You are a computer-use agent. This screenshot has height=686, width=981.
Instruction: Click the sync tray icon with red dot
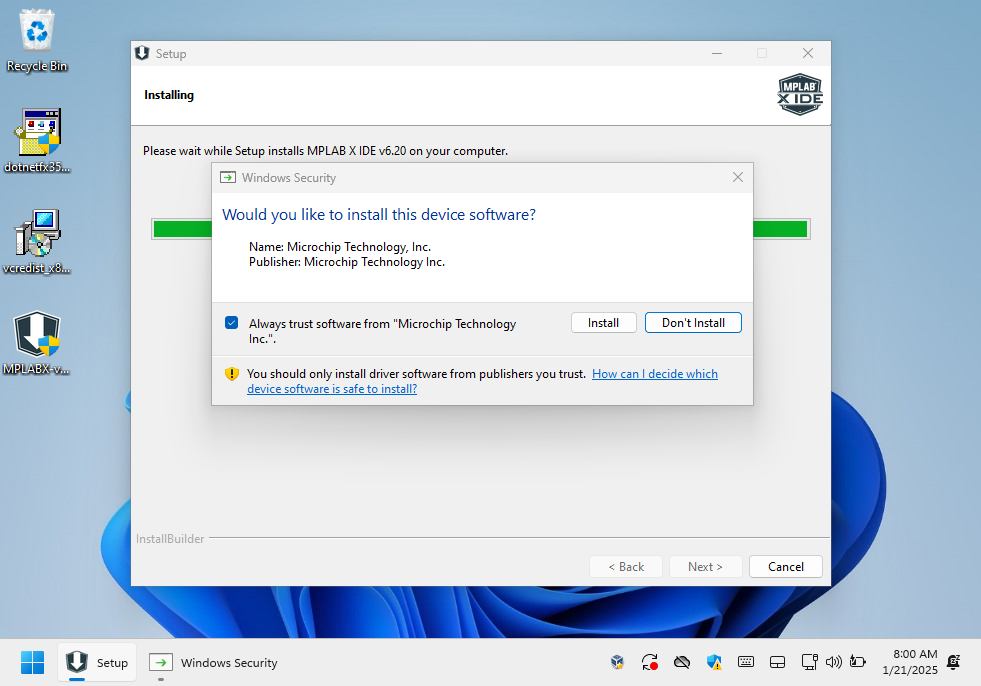(649, 662)
